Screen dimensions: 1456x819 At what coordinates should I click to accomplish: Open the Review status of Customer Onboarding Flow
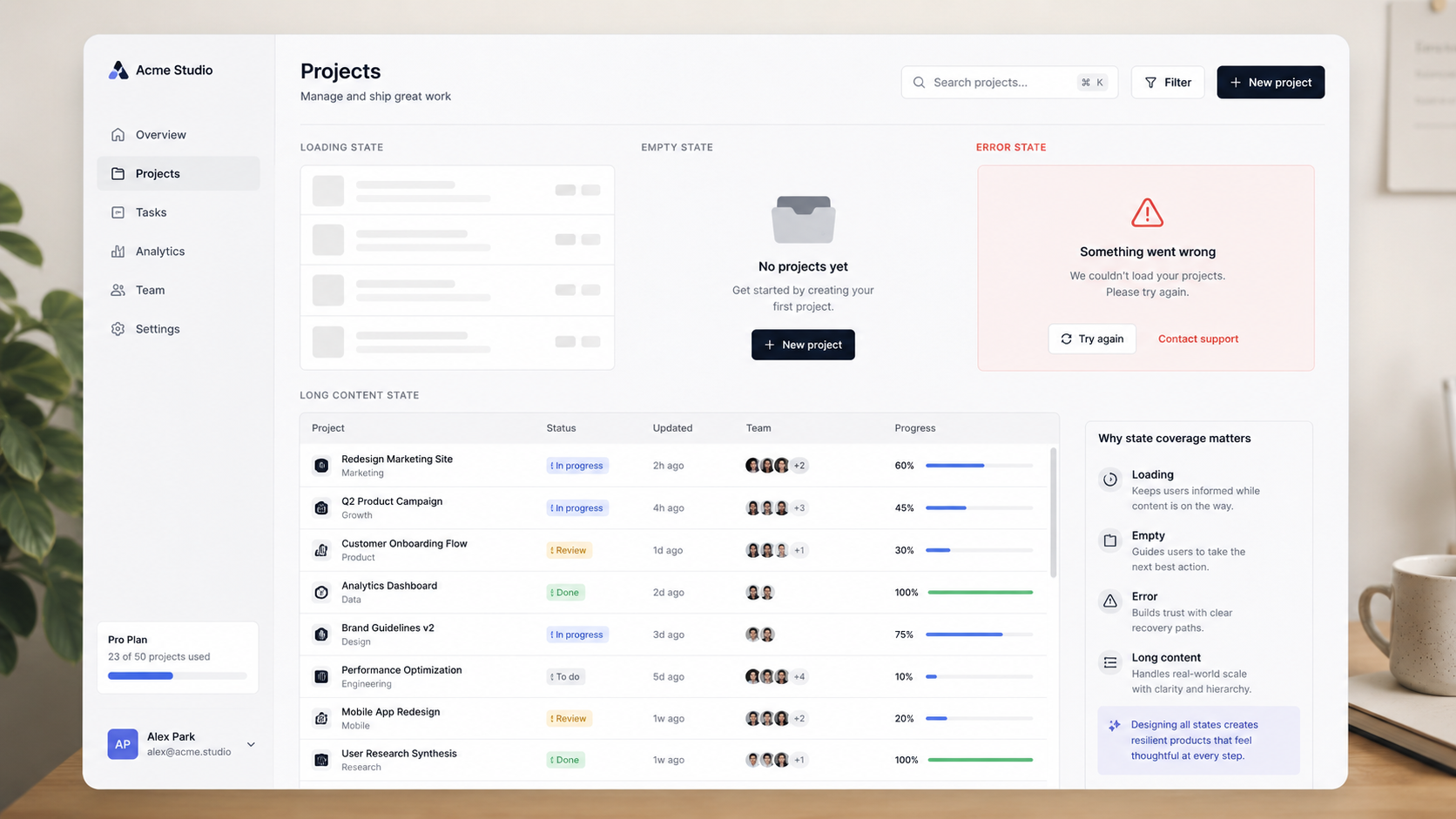570,550
